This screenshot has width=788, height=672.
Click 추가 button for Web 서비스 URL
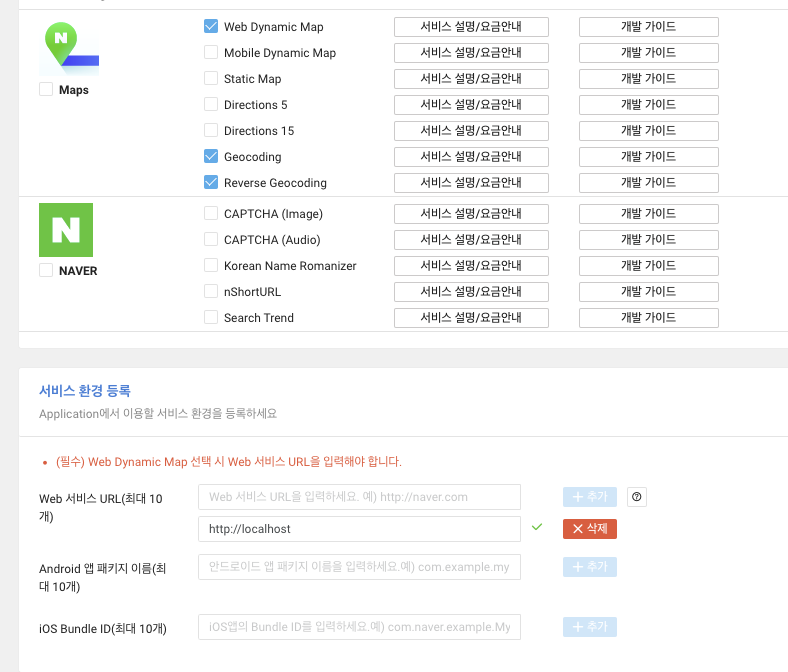589,497
